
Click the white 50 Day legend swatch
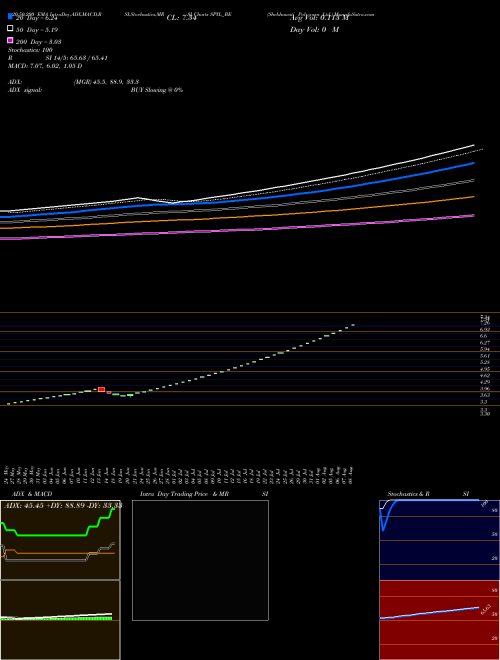10,29
